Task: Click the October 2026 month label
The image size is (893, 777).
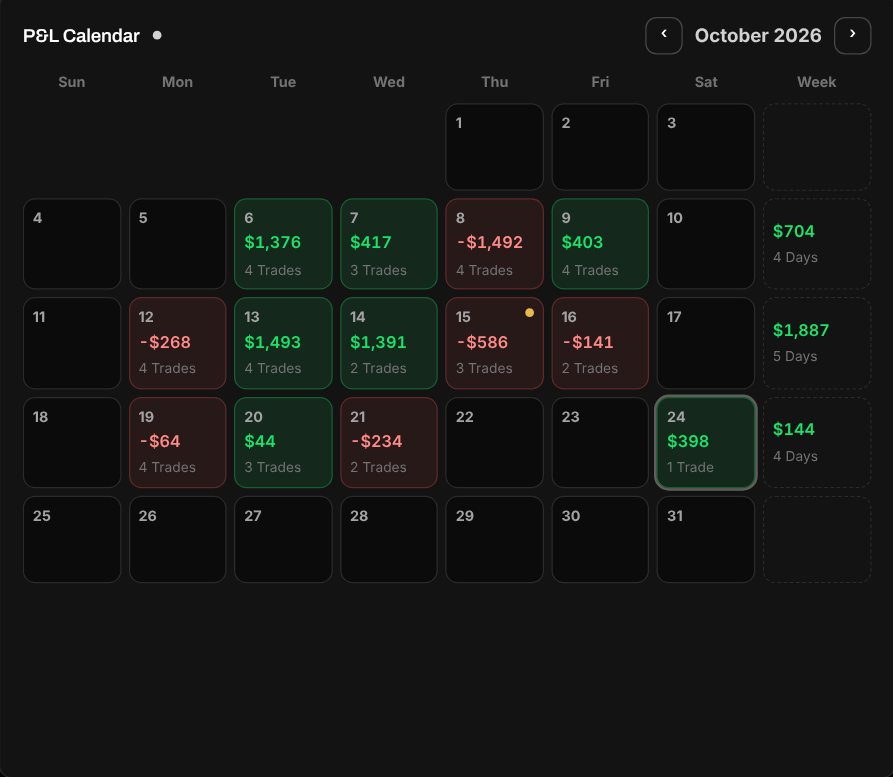Action: 758,35
